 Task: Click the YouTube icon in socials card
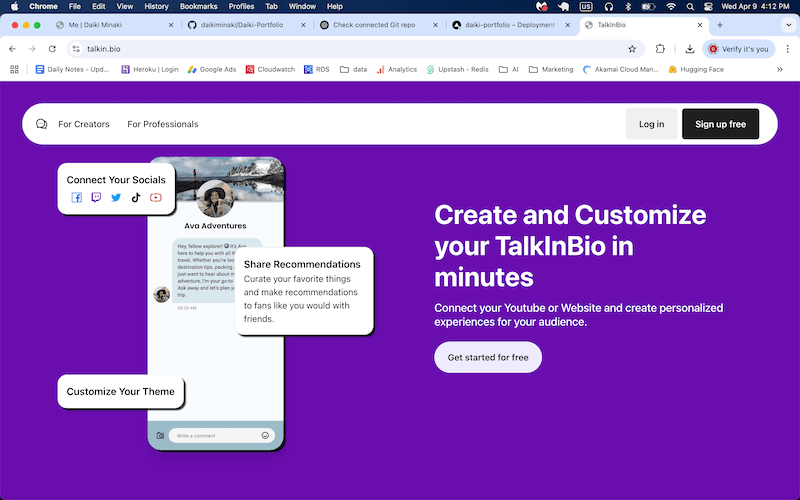(x=156, y=197)
